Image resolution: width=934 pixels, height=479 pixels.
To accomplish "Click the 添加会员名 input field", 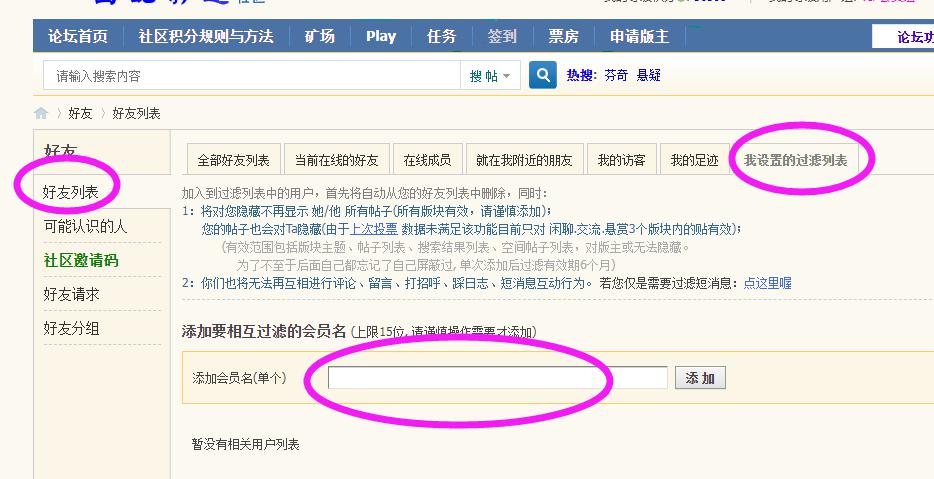I will (497, 378).
